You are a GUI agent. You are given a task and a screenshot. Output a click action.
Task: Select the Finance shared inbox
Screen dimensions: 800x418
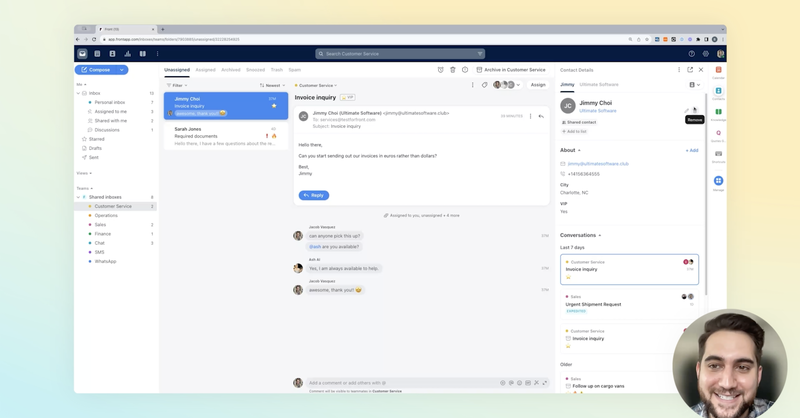pos(103,234)
